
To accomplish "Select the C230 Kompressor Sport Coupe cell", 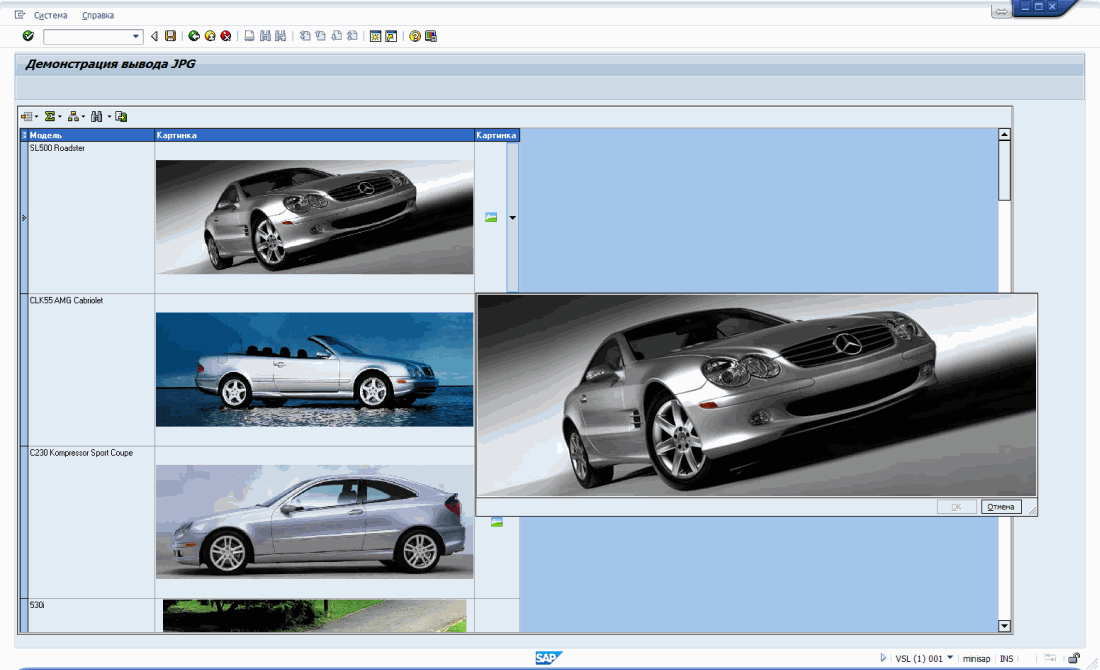I will tap(91, 522).
